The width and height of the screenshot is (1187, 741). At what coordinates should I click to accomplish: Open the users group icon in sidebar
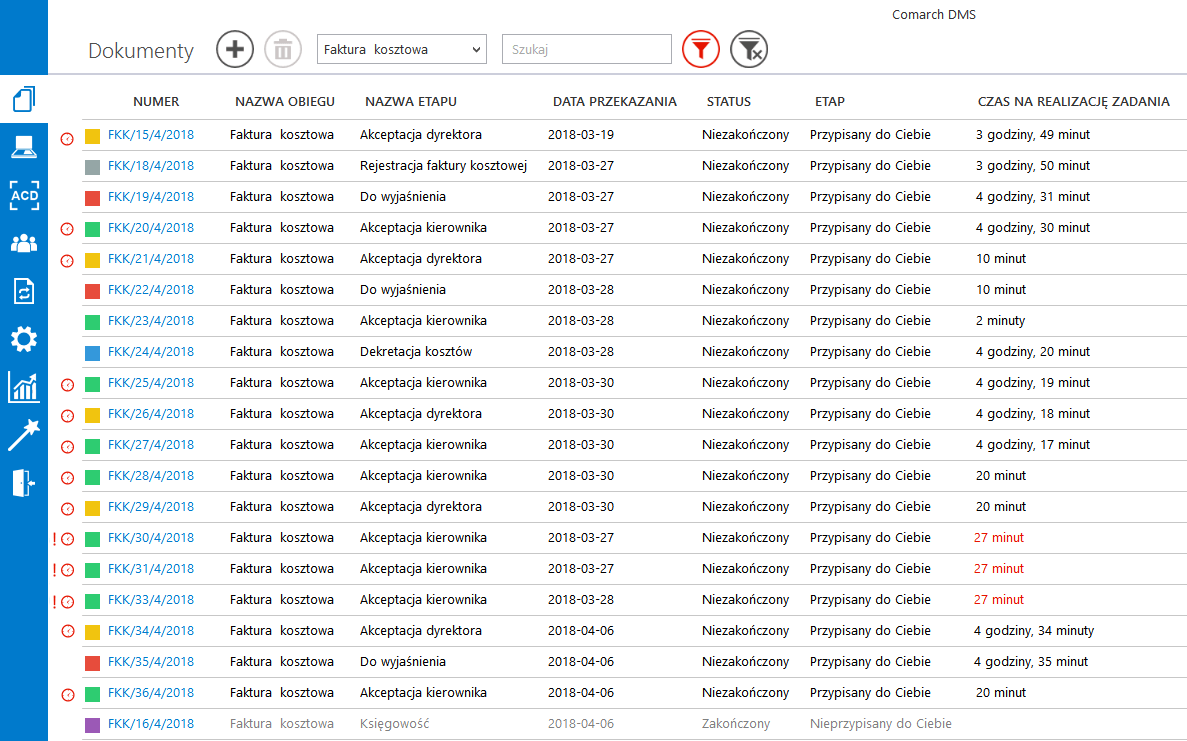pos(23,244)
